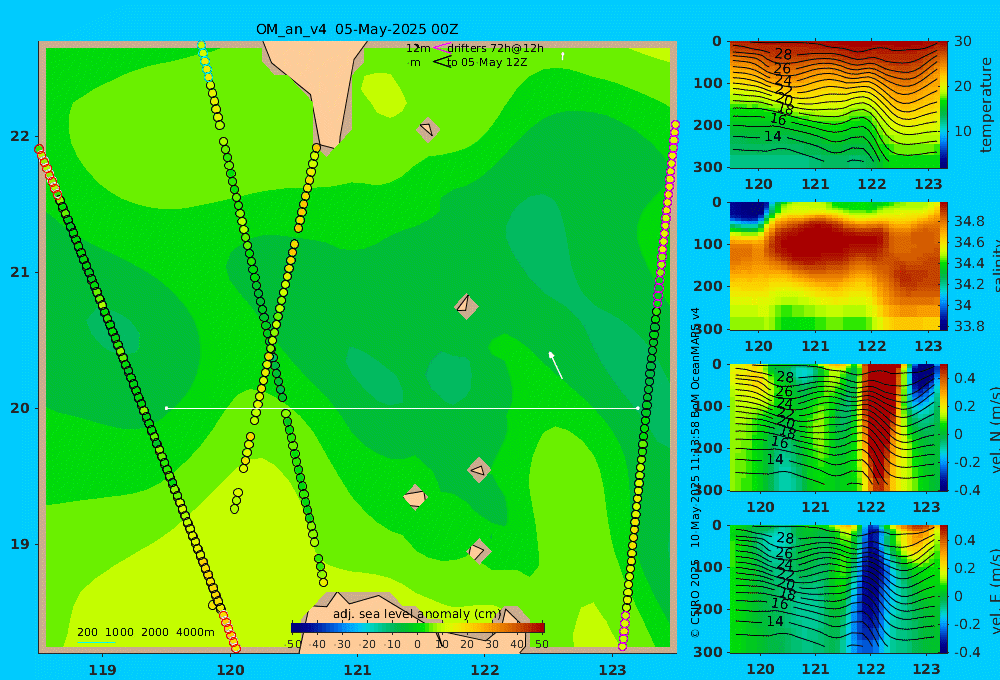
Task: Click the bottom red circle near 120E
Action: point(235,647)
